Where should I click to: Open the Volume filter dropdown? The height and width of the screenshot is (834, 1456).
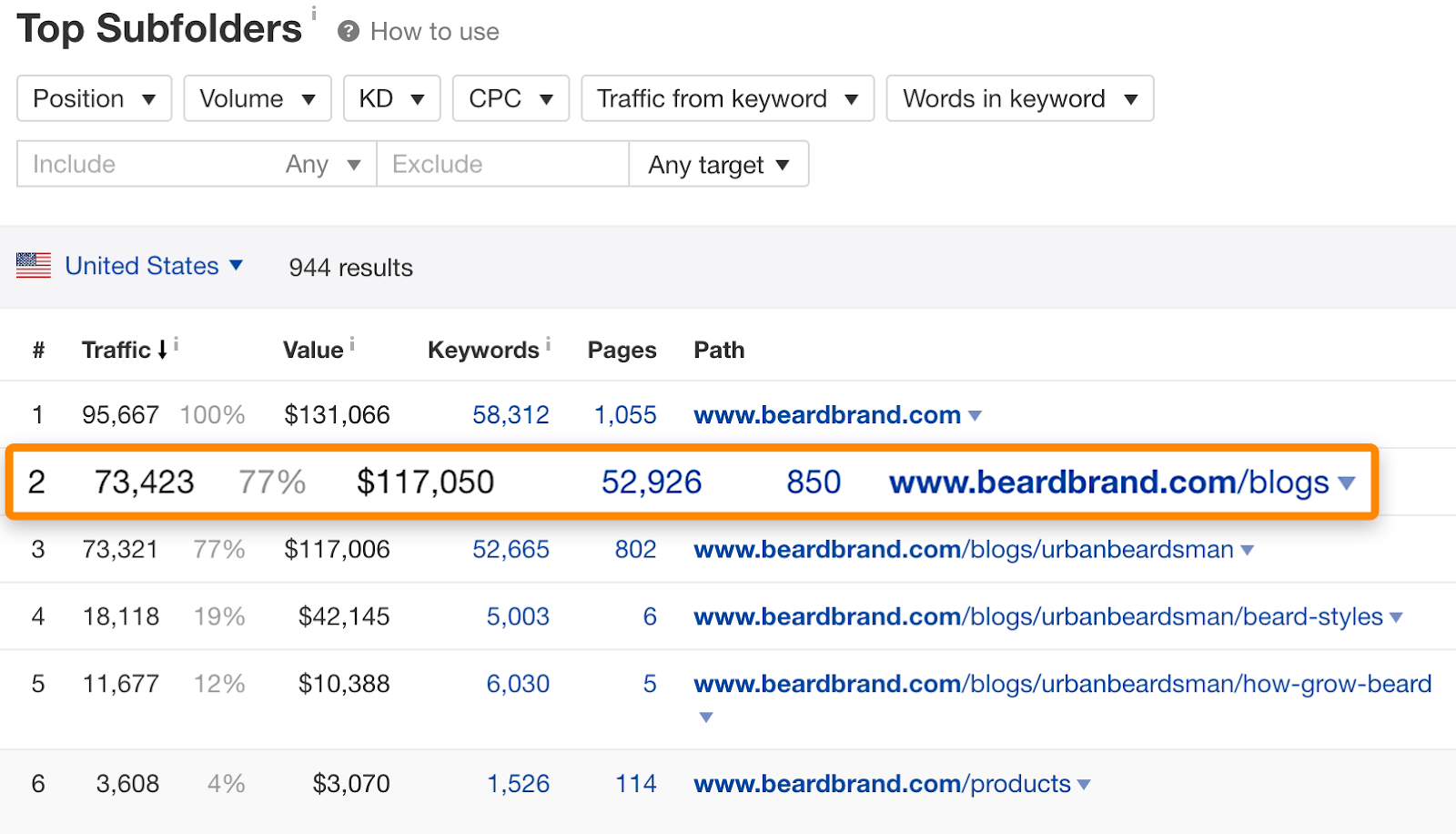(258, 98)
